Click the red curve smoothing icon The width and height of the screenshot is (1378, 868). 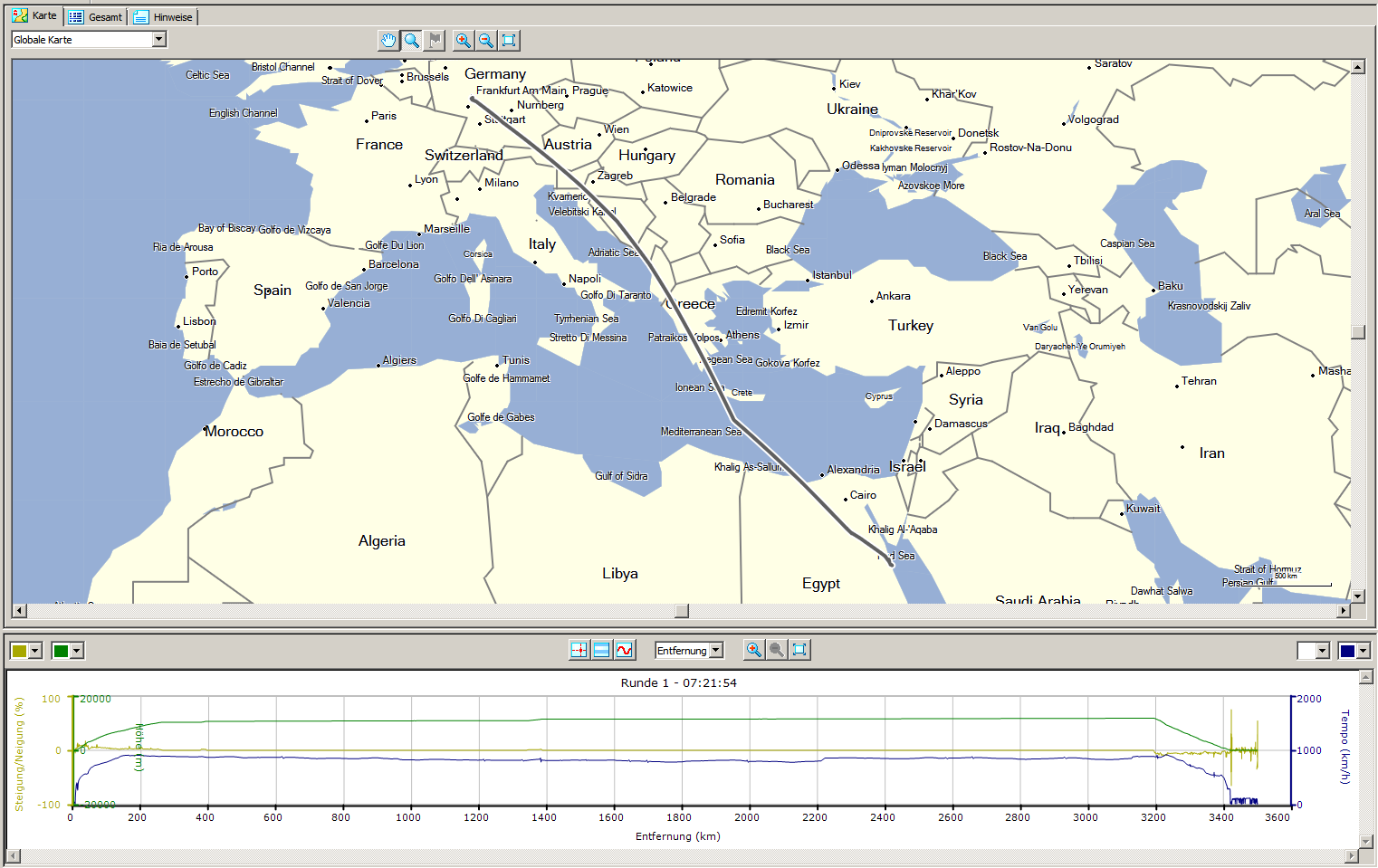(x=625, y=651)
